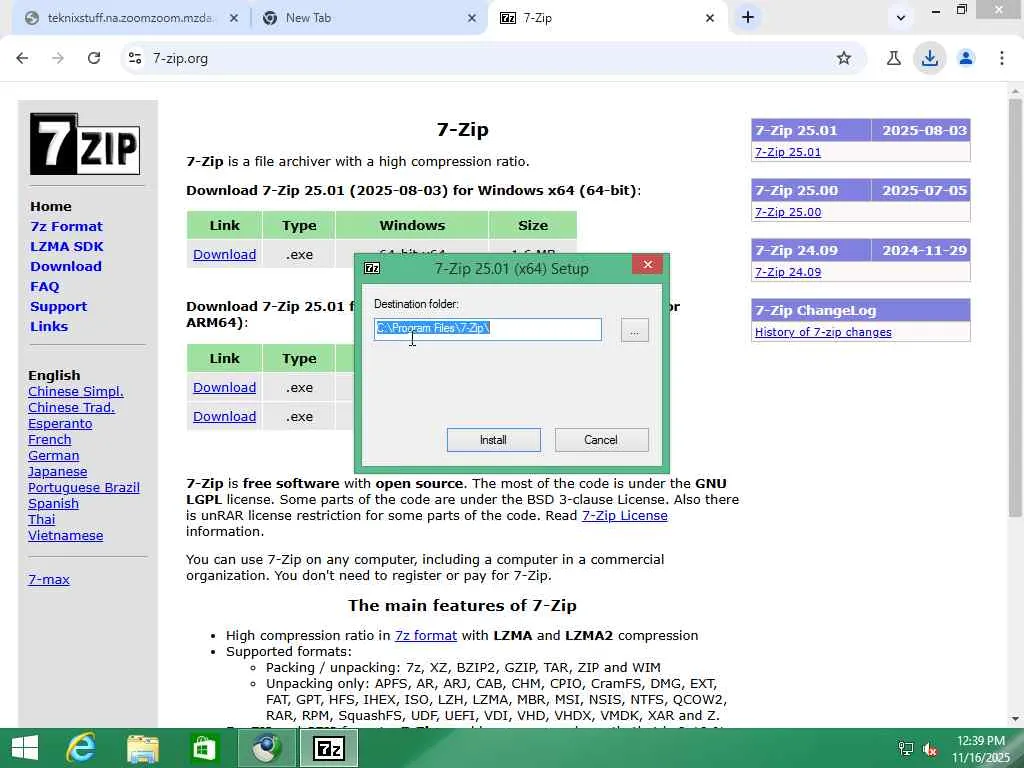This screenshot has height=768, width=1024.
Task: Open the Links sidebar link
Action: (x=49, y=327)
